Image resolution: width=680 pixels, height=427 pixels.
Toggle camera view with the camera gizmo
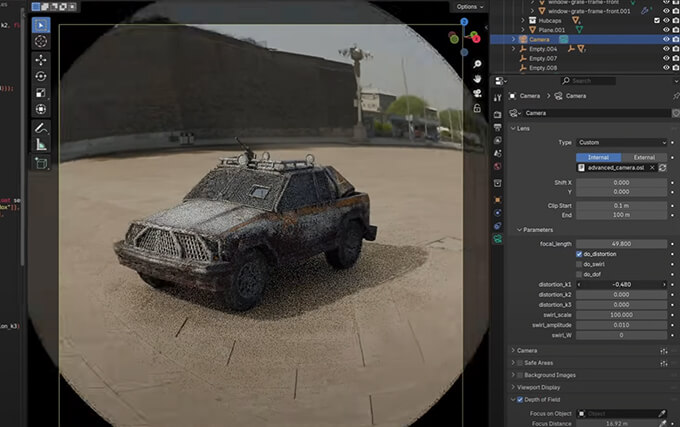(477, 93)
